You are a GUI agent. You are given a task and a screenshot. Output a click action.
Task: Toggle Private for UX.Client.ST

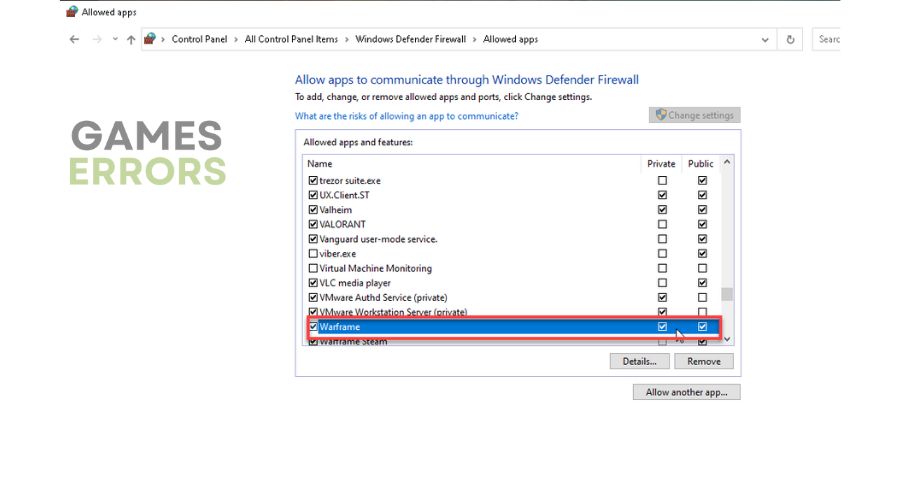click(662, 195)
